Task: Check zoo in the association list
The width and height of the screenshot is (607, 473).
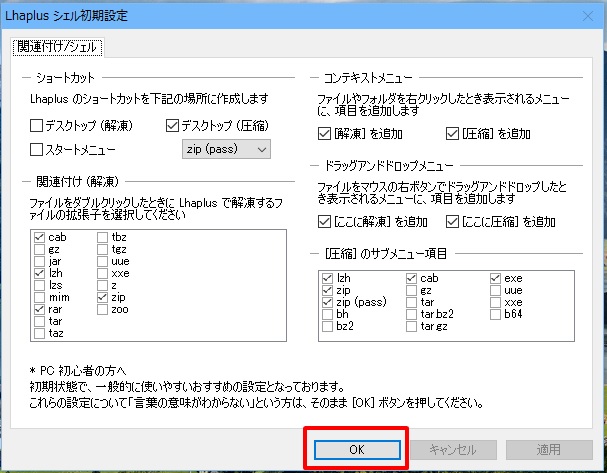Action: tap(102, 309)
